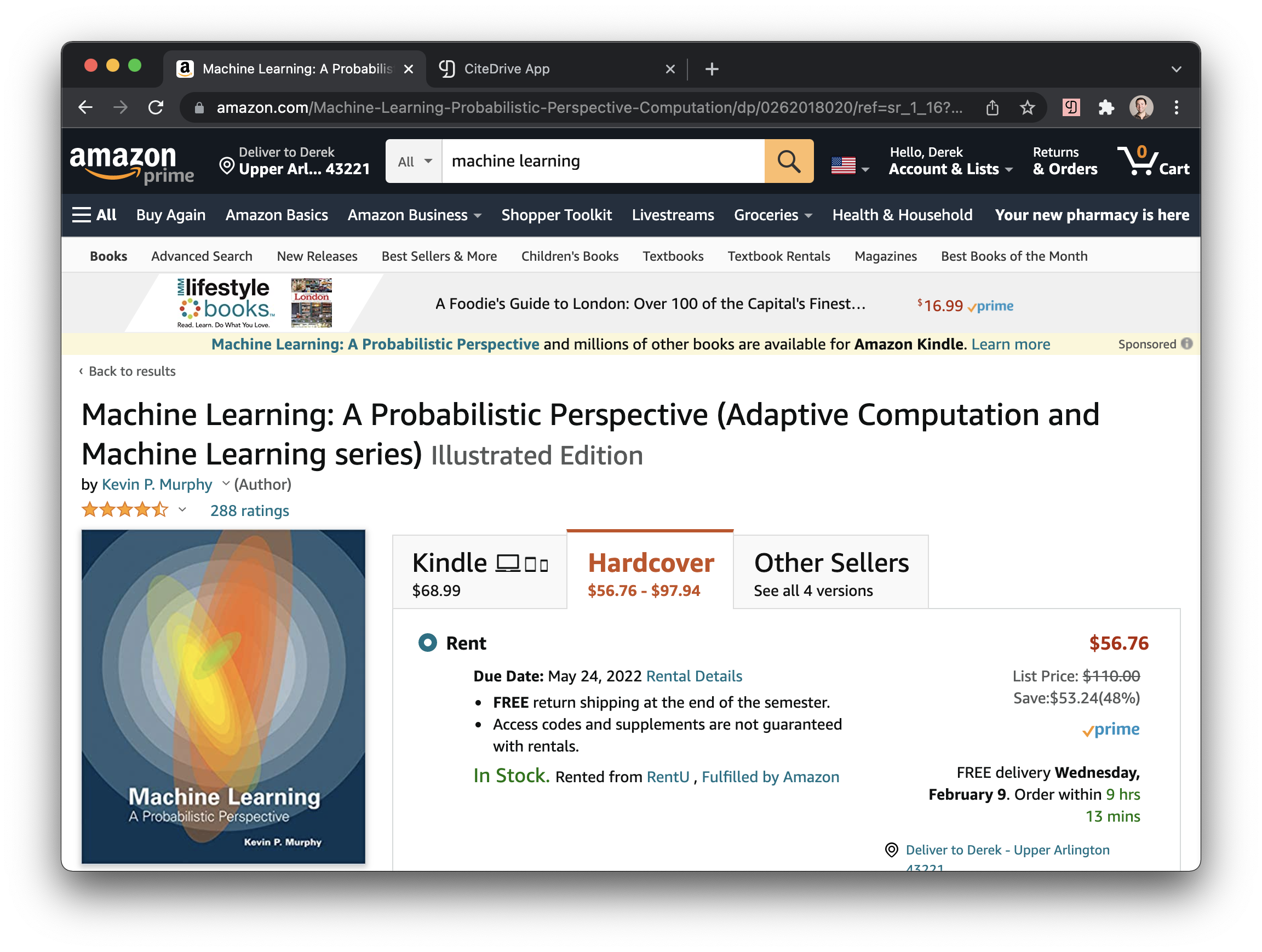Screen dimensions: 1262x952
Task: Click Your new pharmacy is here
Action: coord(1092,215)
